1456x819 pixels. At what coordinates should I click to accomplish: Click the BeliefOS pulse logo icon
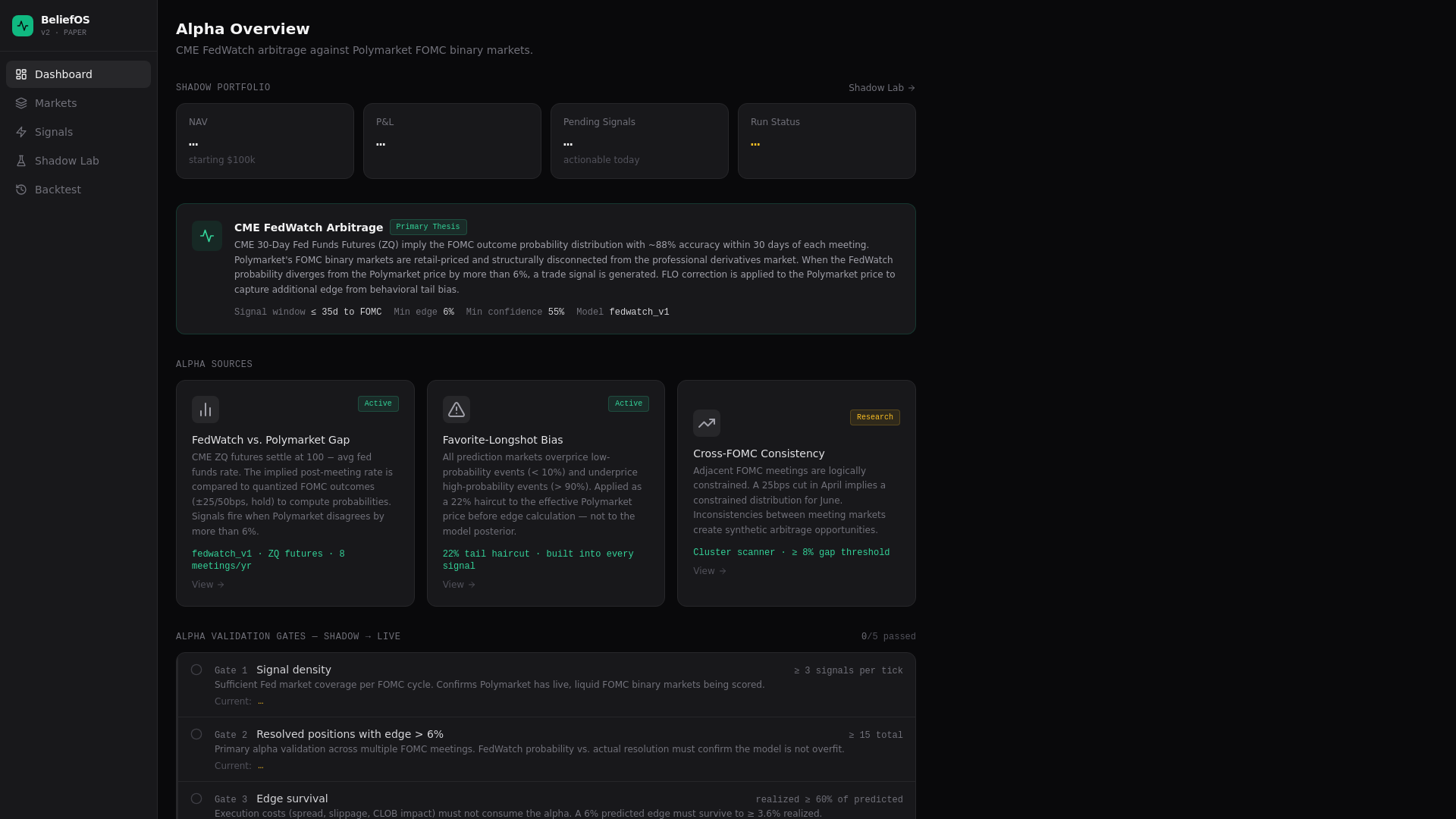coord(23,26)
